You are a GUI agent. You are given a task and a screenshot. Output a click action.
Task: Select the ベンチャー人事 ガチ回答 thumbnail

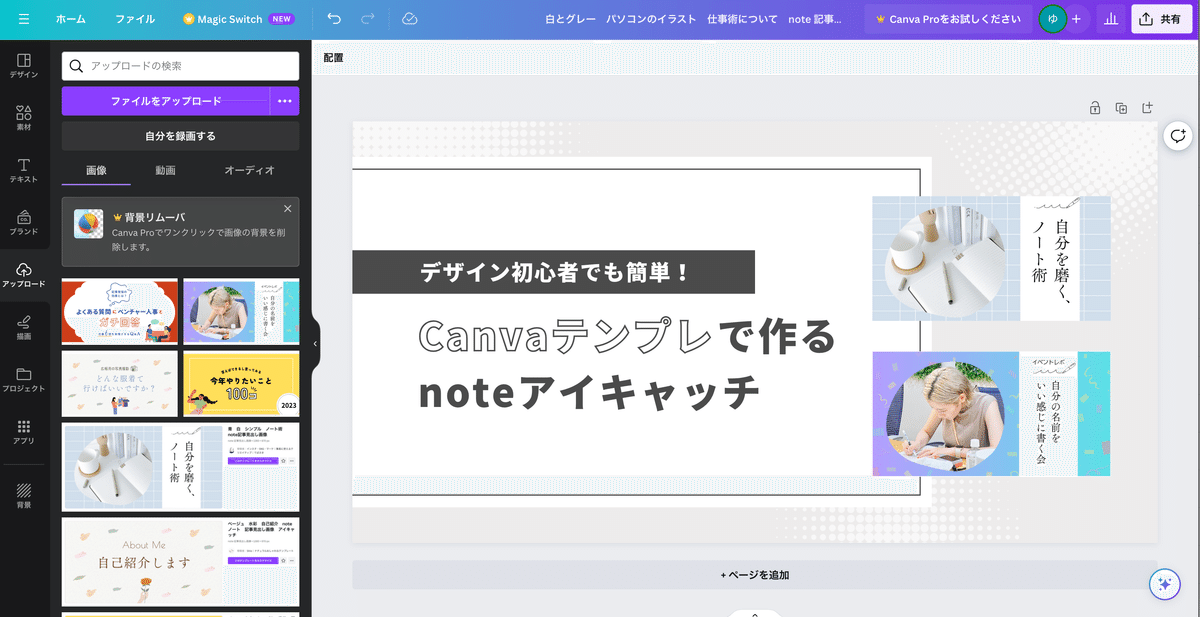[120, 311]
